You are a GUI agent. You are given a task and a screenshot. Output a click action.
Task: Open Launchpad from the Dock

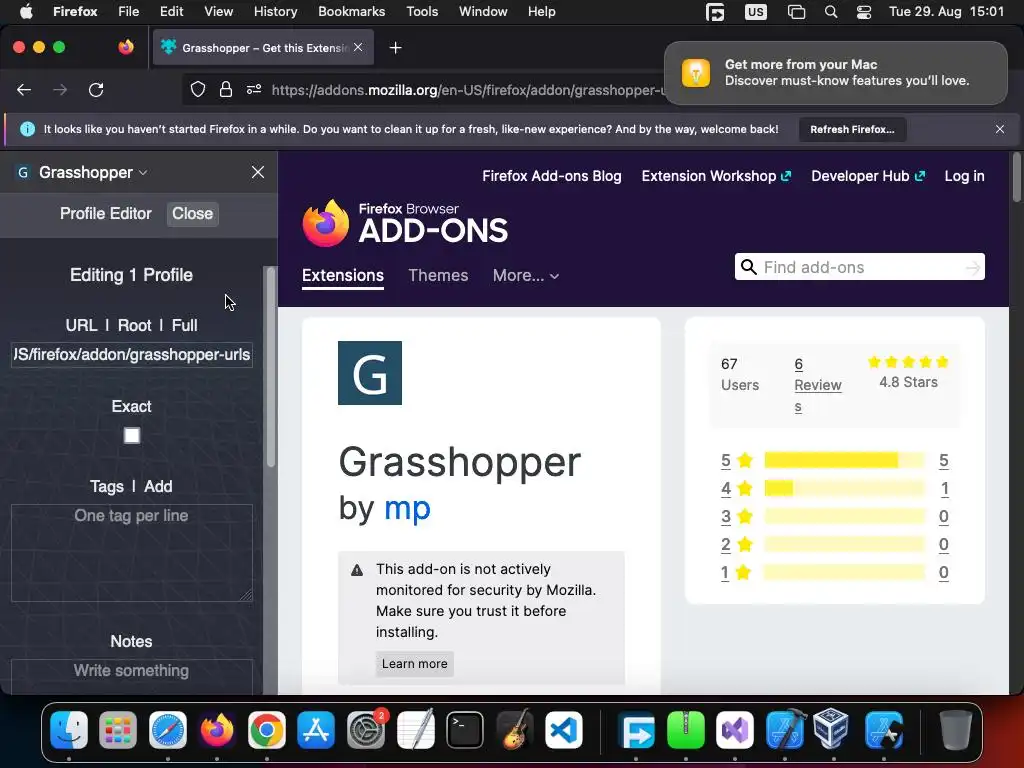coord(118,729)
